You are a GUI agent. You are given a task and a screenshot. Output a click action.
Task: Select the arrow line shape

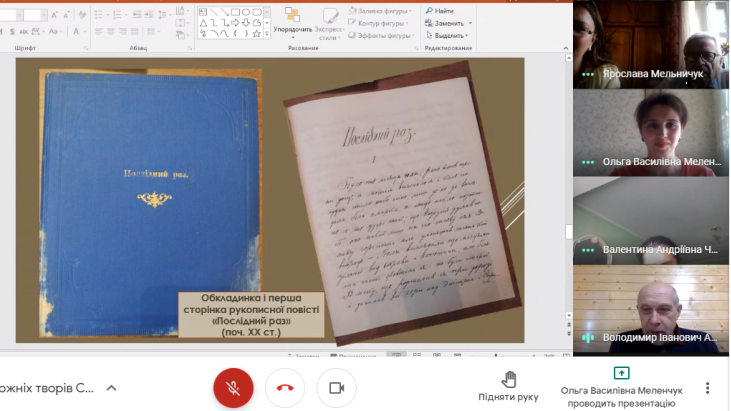point(225,12)
